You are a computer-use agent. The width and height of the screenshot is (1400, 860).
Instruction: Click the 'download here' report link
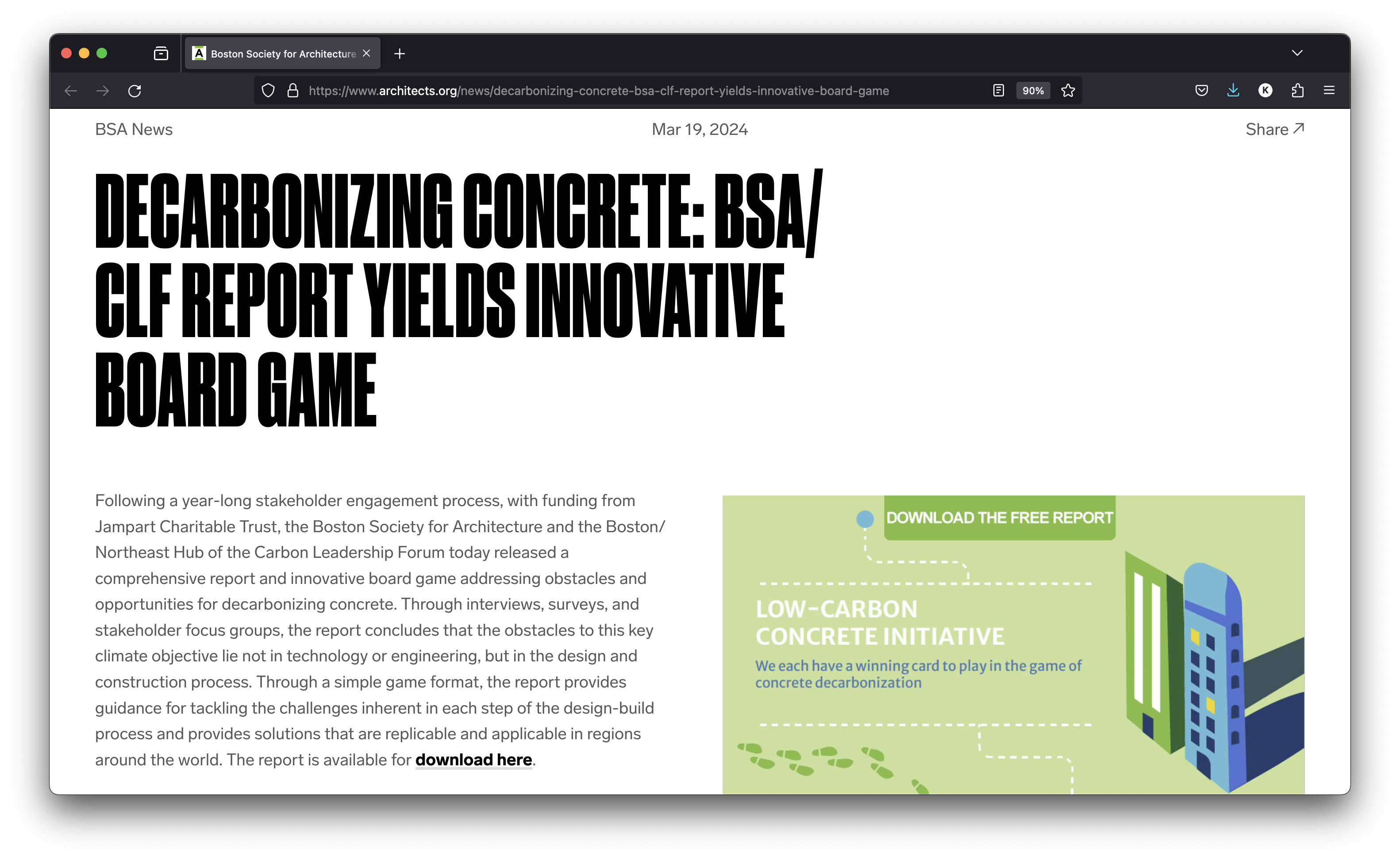pyautogui.click(x=473, y=760)
